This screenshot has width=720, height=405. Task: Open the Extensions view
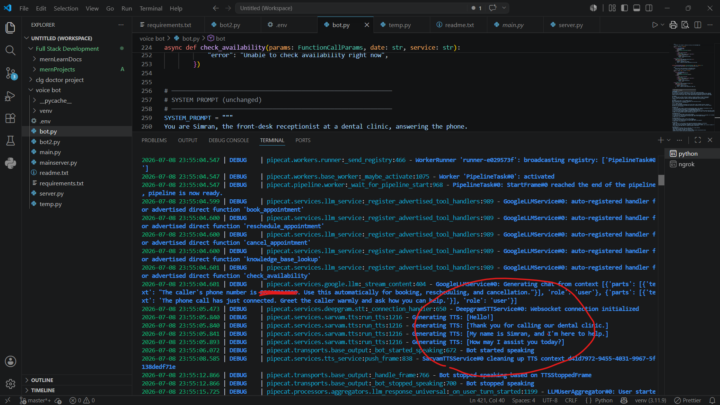10,118
